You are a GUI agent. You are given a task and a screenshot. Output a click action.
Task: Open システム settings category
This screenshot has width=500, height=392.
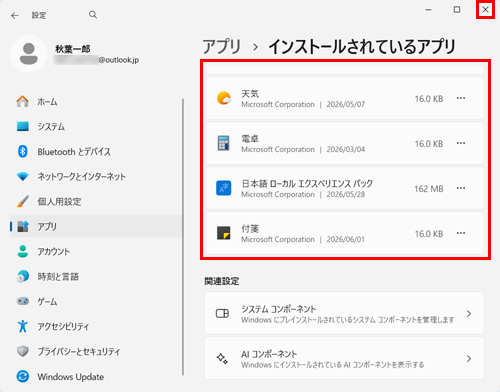tap(96, 126)
